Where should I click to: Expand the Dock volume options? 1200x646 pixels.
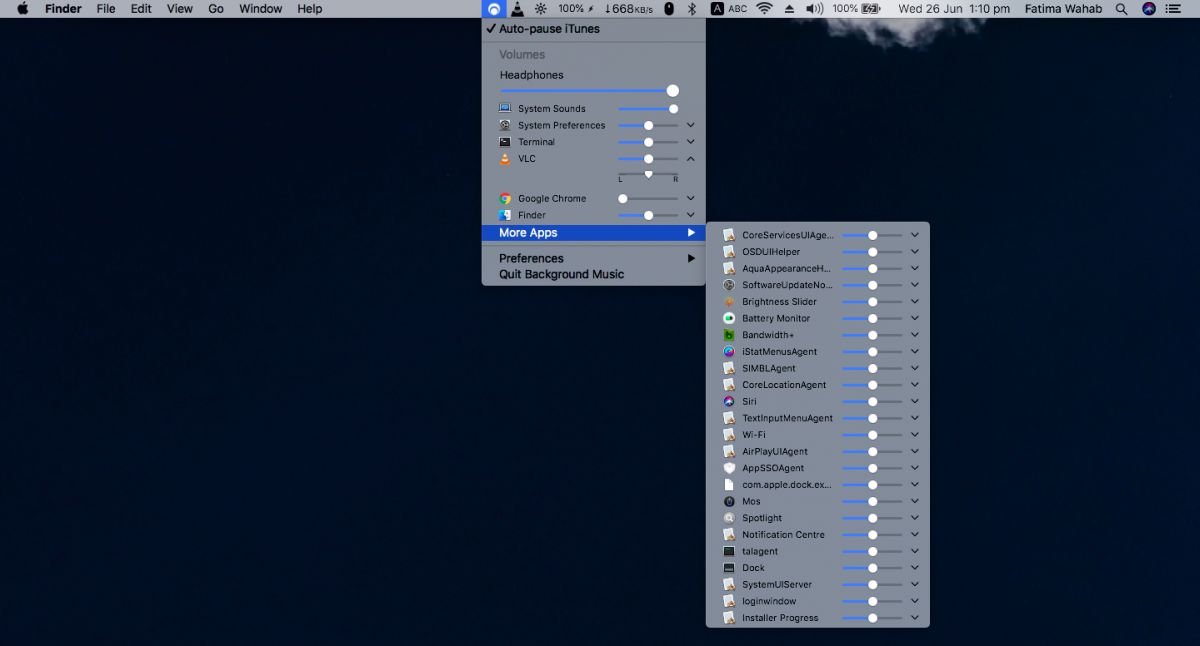[914, 568]
